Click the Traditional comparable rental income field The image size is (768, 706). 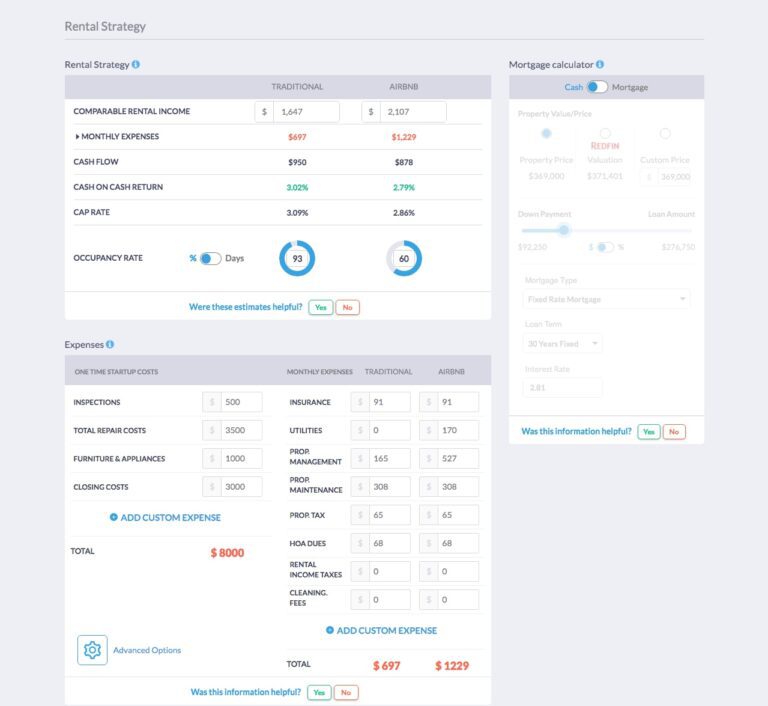click(305, 112)
